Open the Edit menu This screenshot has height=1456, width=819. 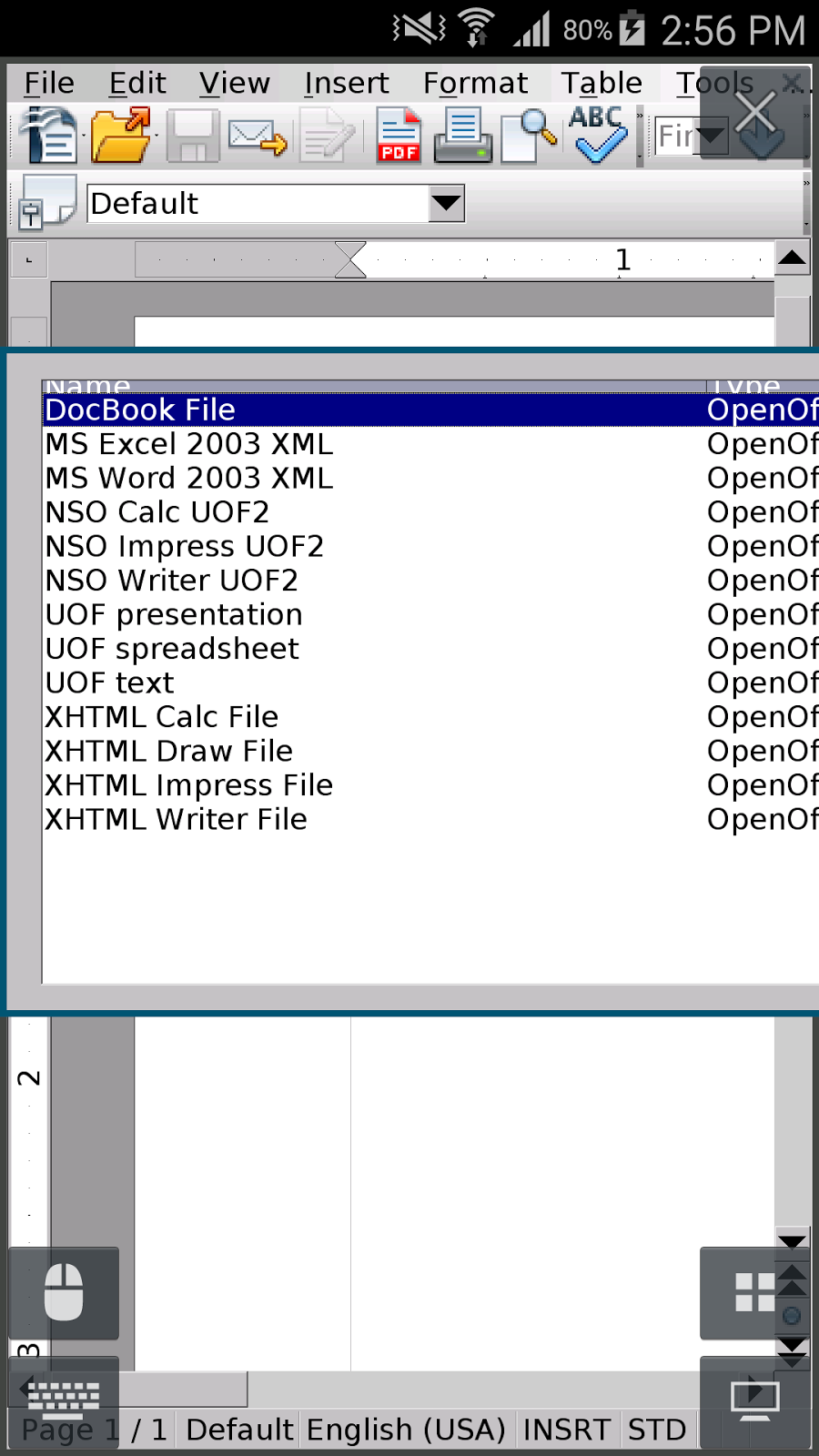(137, 83)
